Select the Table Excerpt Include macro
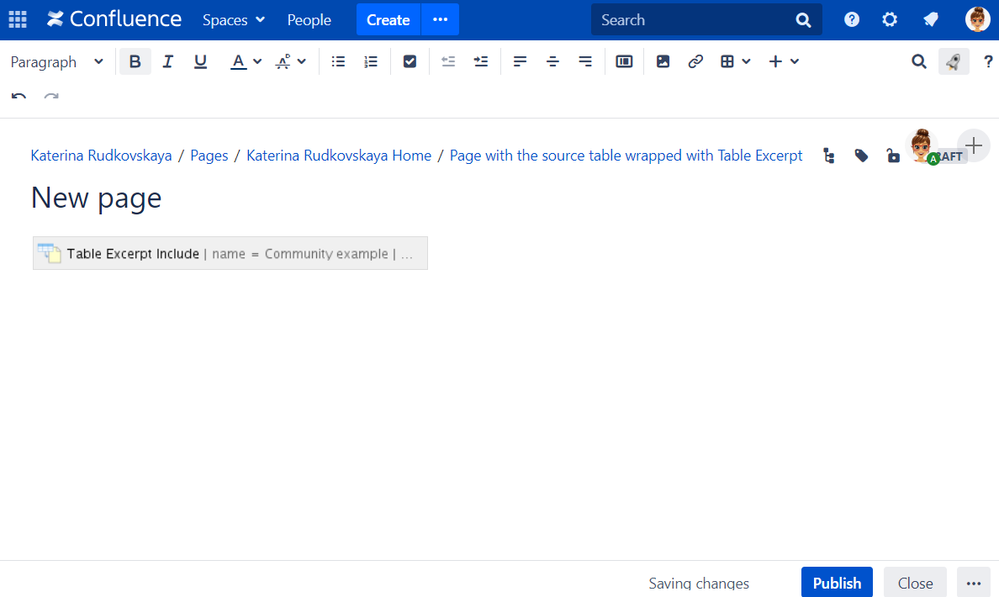This screenshot has height=597, width=999. click(230, 254)
